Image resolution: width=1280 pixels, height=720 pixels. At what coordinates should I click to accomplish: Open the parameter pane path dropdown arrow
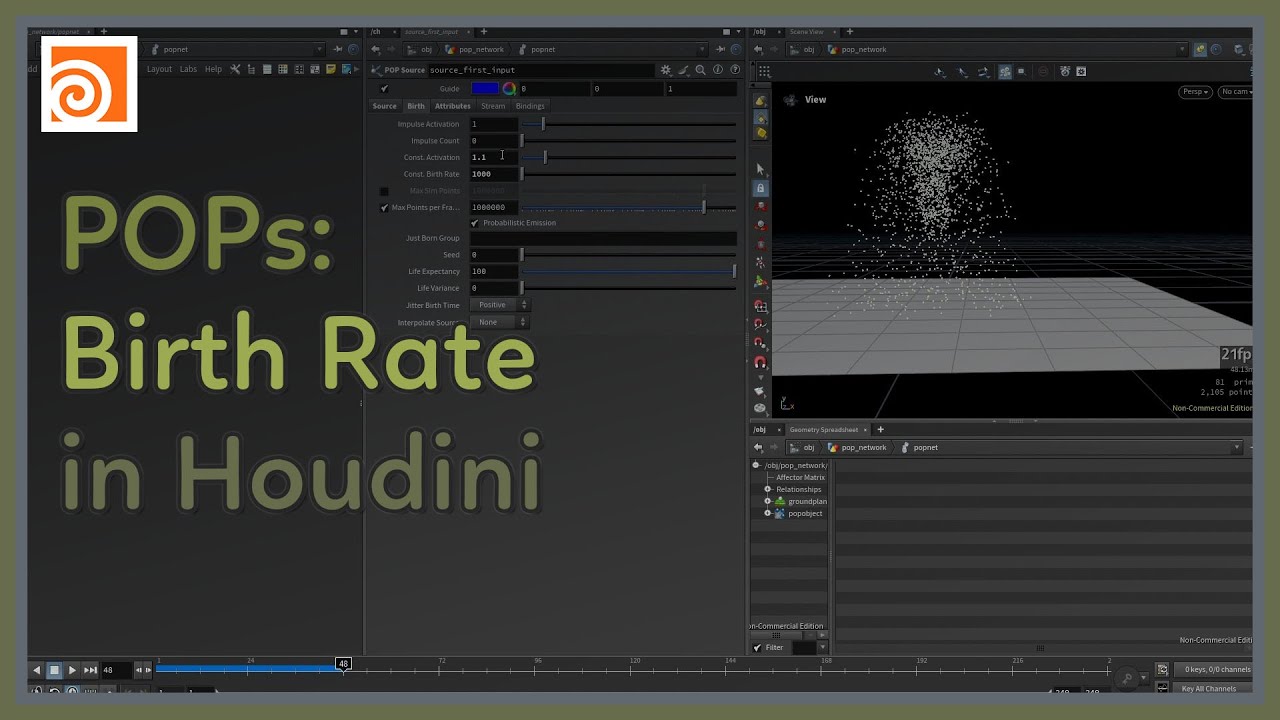(703, 49)
